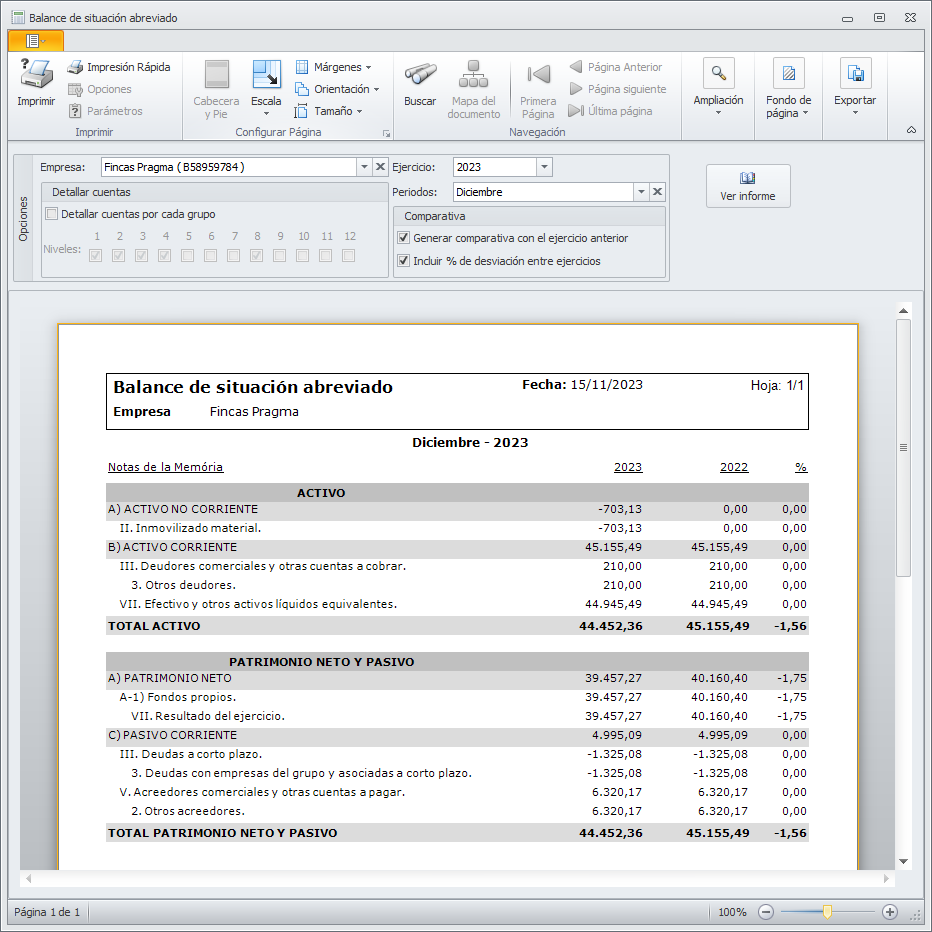Viewport: 932px width, 932px height.
Task: Enable Detallar cuentas por cada grupo
Action: pyautogui.click(x=52, y=214)
